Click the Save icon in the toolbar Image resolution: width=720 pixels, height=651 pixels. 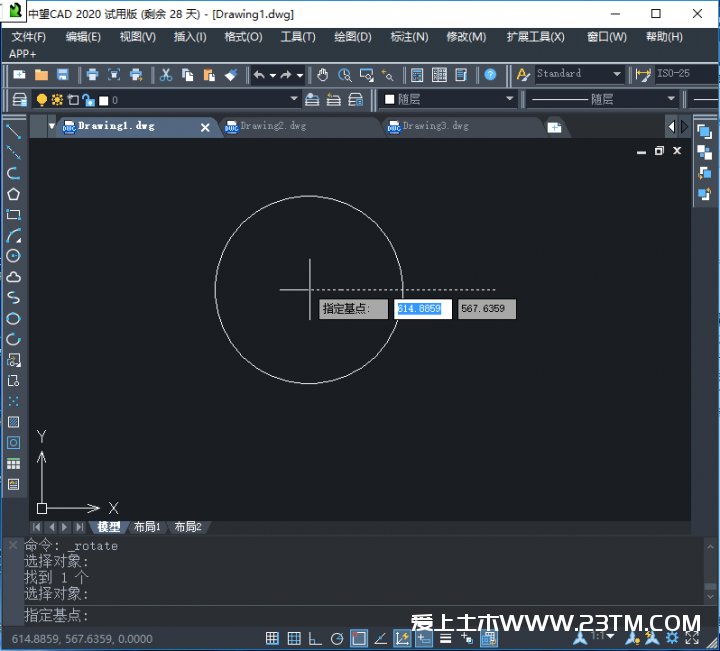[x=62, y=75]
